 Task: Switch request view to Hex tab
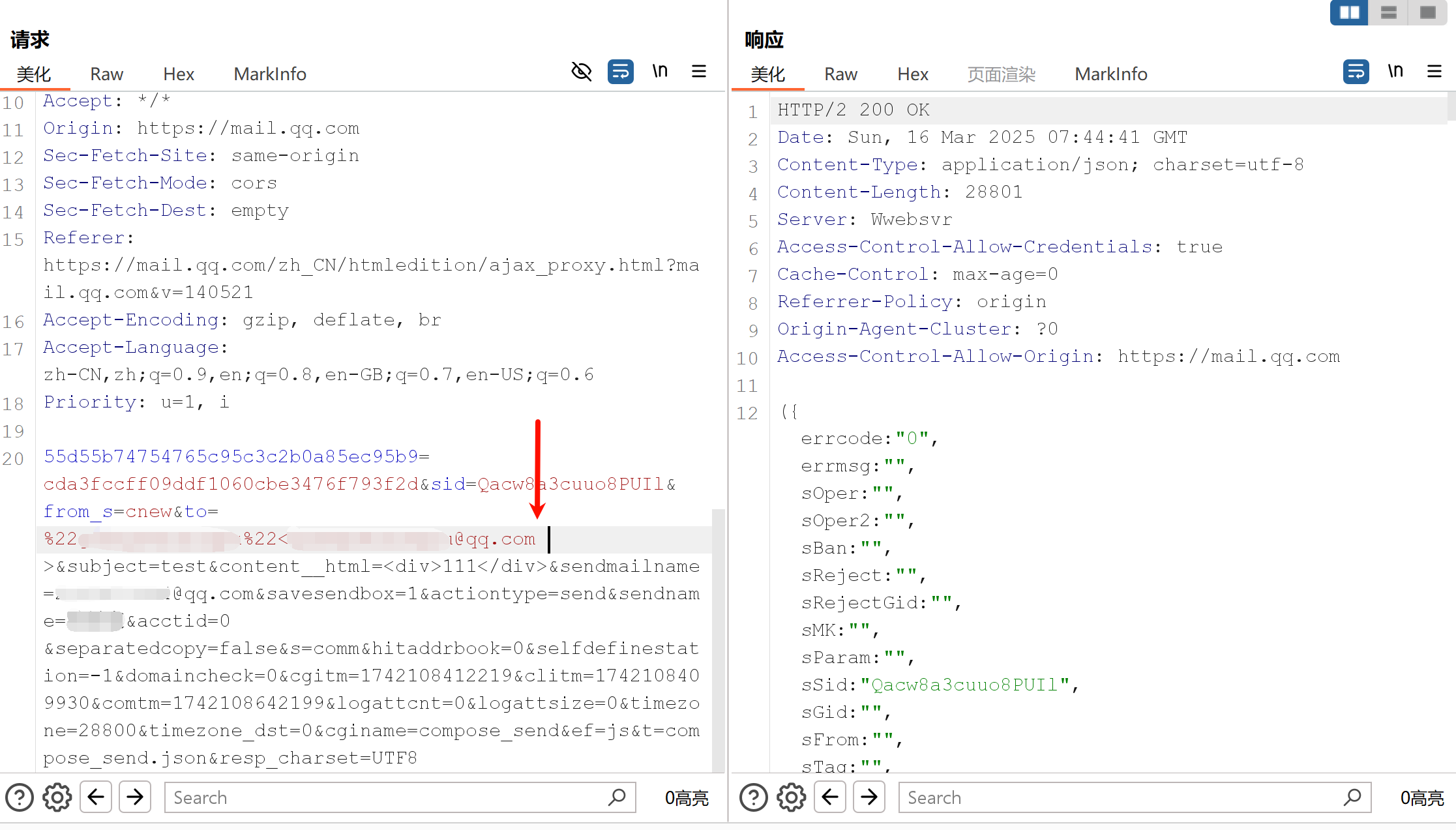(x=179, y=74)
